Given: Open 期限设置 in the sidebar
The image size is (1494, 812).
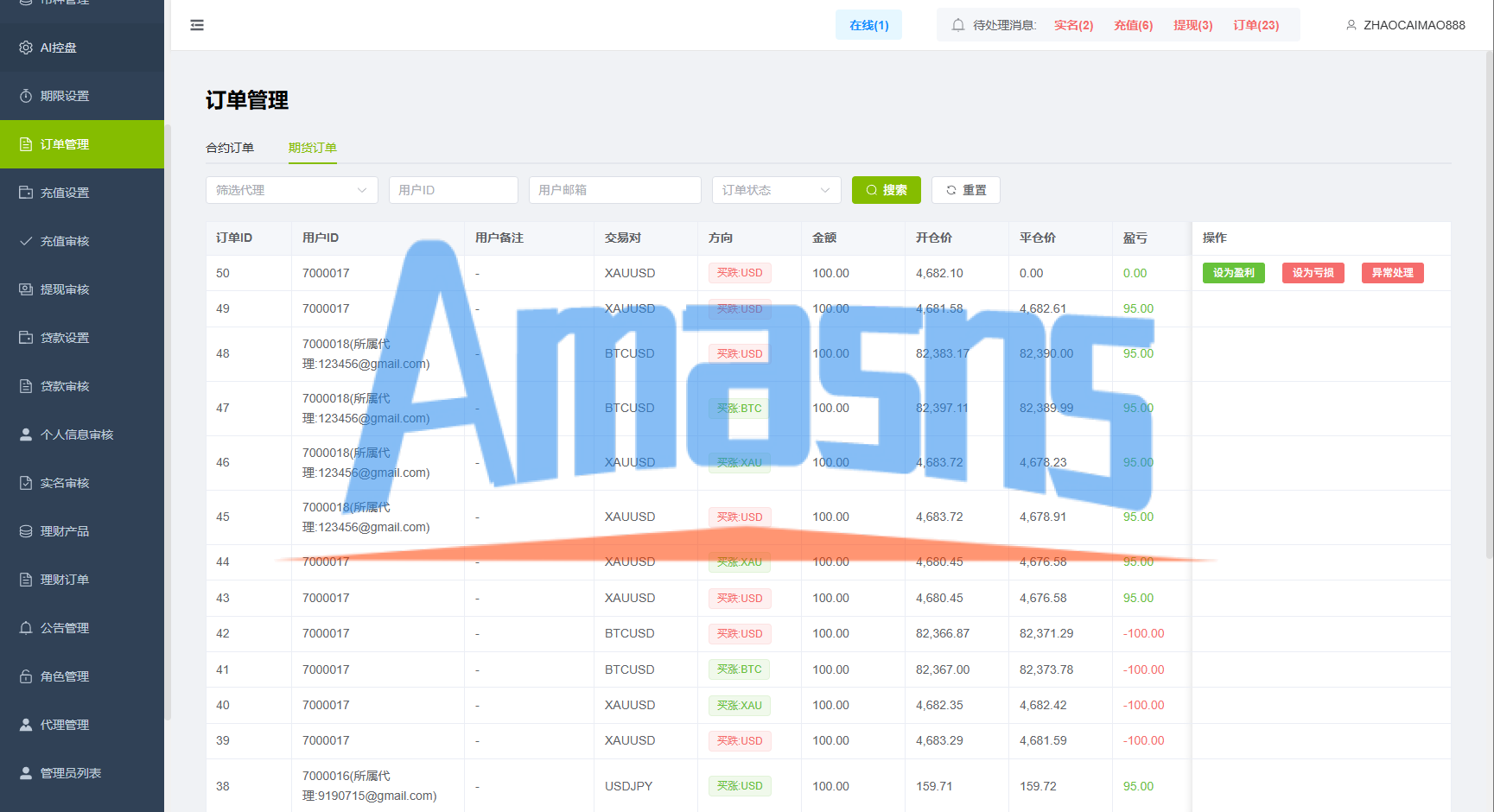Looking at the screenshot, I should 82,96.
